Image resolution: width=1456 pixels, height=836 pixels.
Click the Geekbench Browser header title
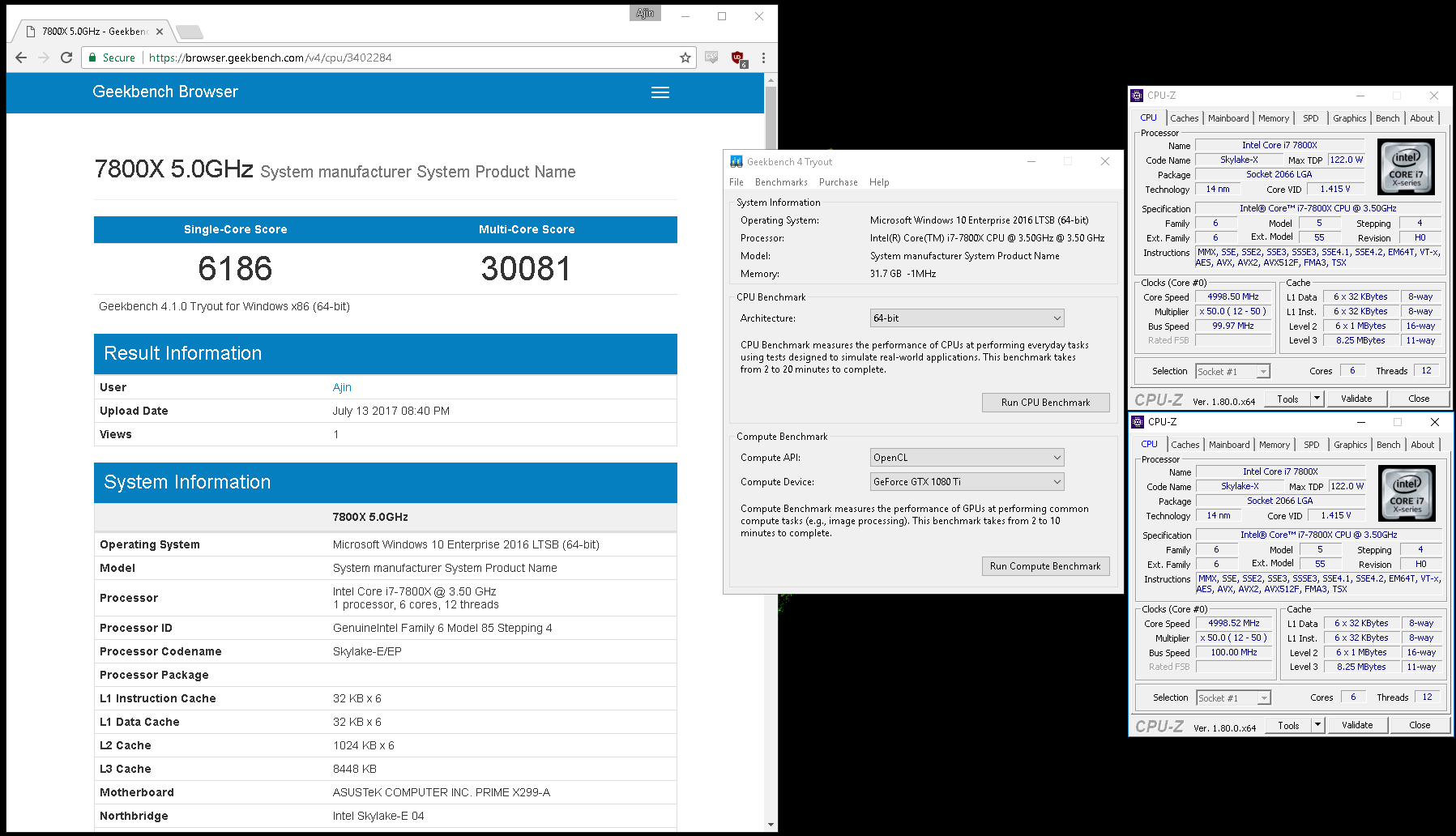[x=165, y=92]
